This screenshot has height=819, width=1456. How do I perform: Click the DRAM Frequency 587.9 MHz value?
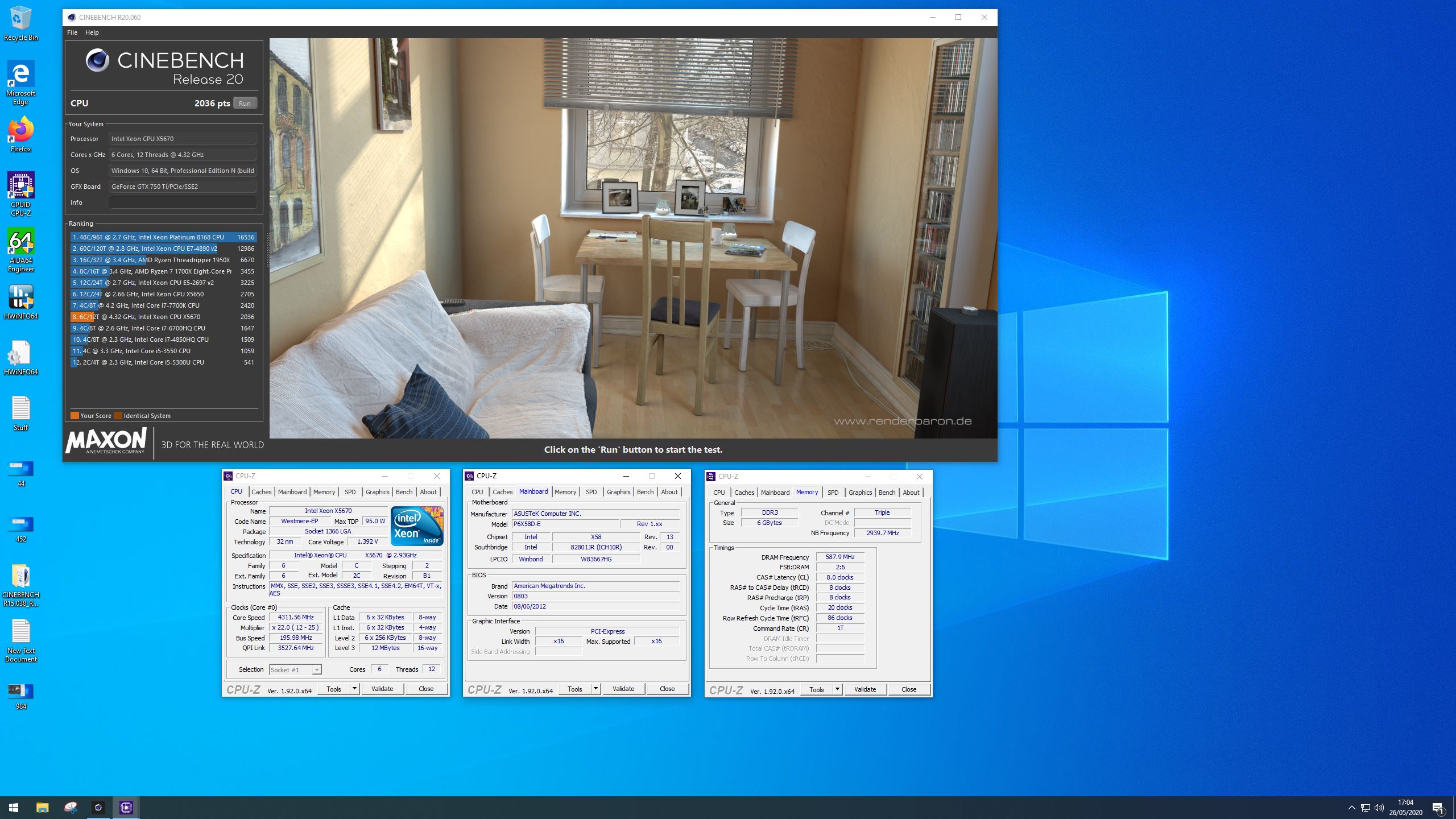840,557
